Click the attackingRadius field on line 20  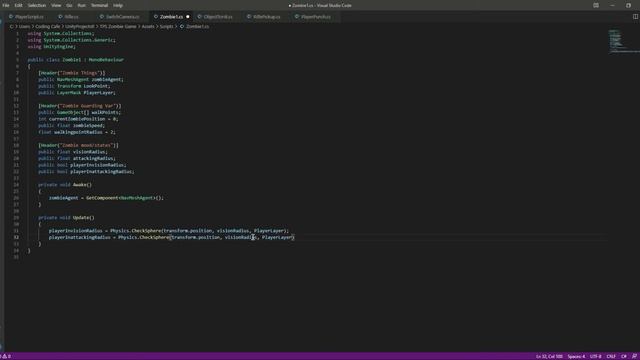(x=93, y=158)
